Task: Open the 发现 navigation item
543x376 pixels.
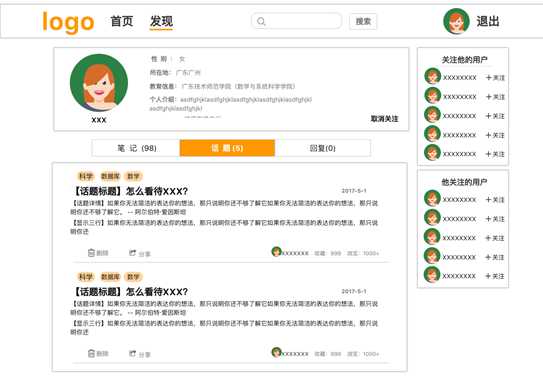Action: click(x=161, y=21)
